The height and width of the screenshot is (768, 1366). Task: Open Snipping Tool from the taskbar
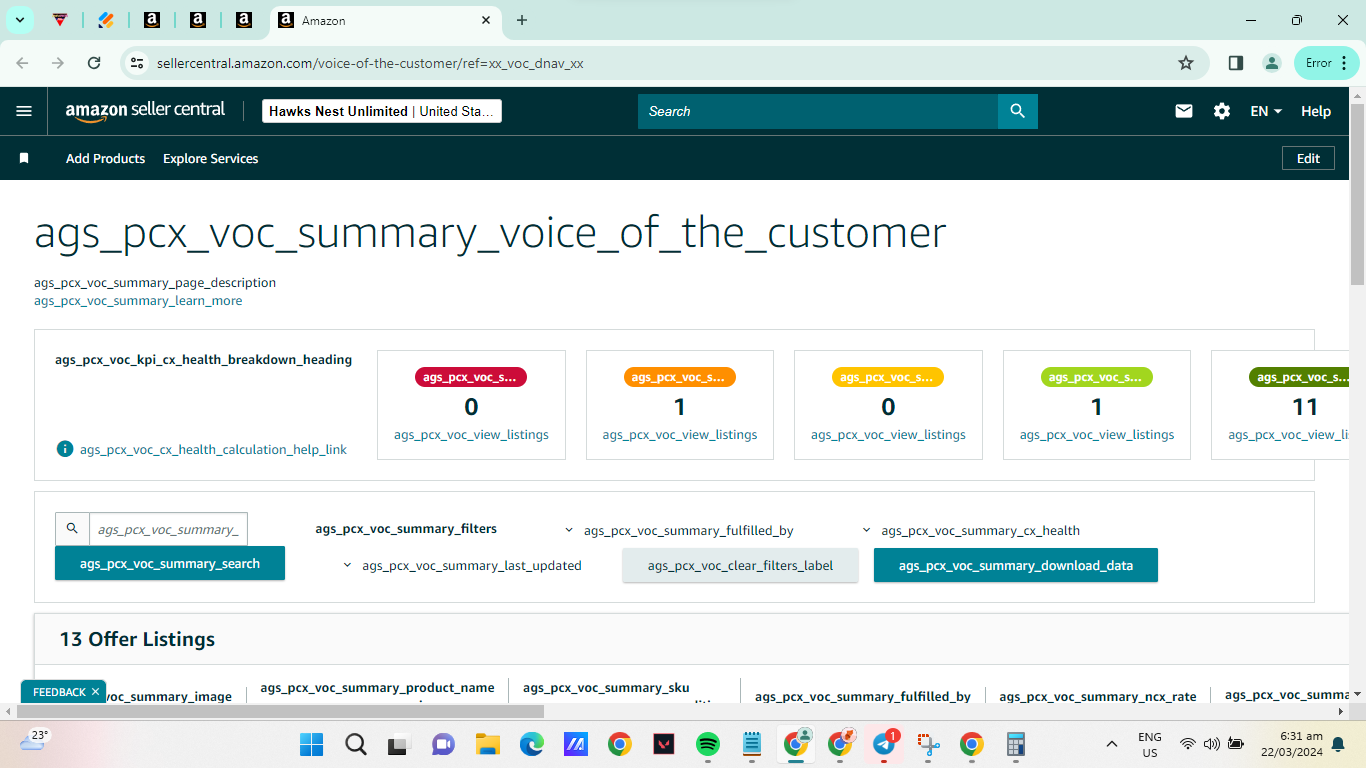(928, 744)
